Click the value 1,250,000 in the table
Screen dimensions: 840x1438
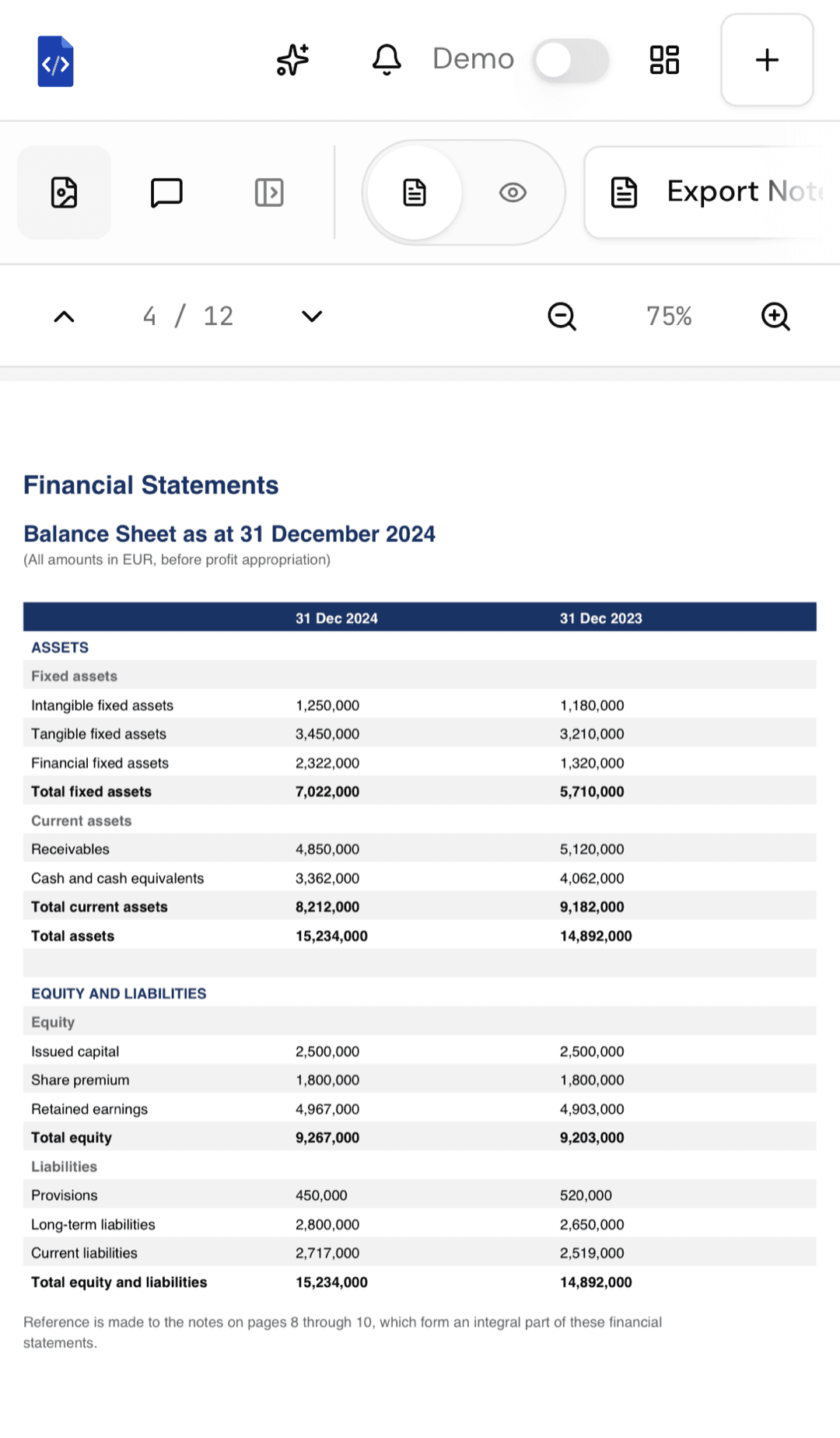pos(327,705)
